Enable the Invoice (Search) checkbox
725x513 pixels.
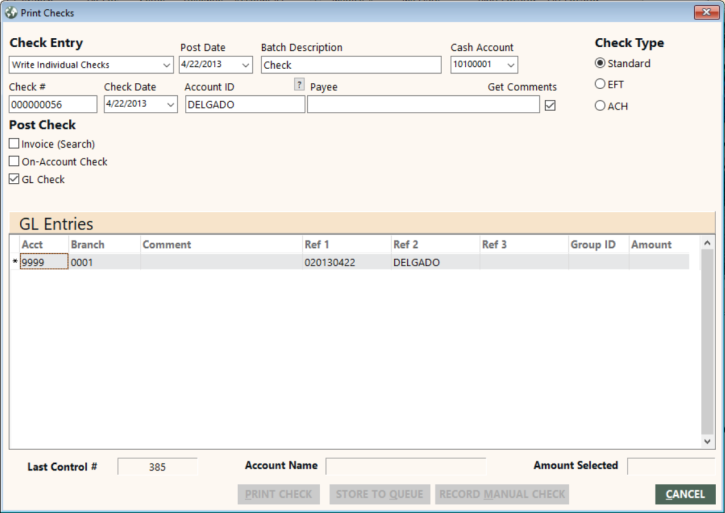14,144
